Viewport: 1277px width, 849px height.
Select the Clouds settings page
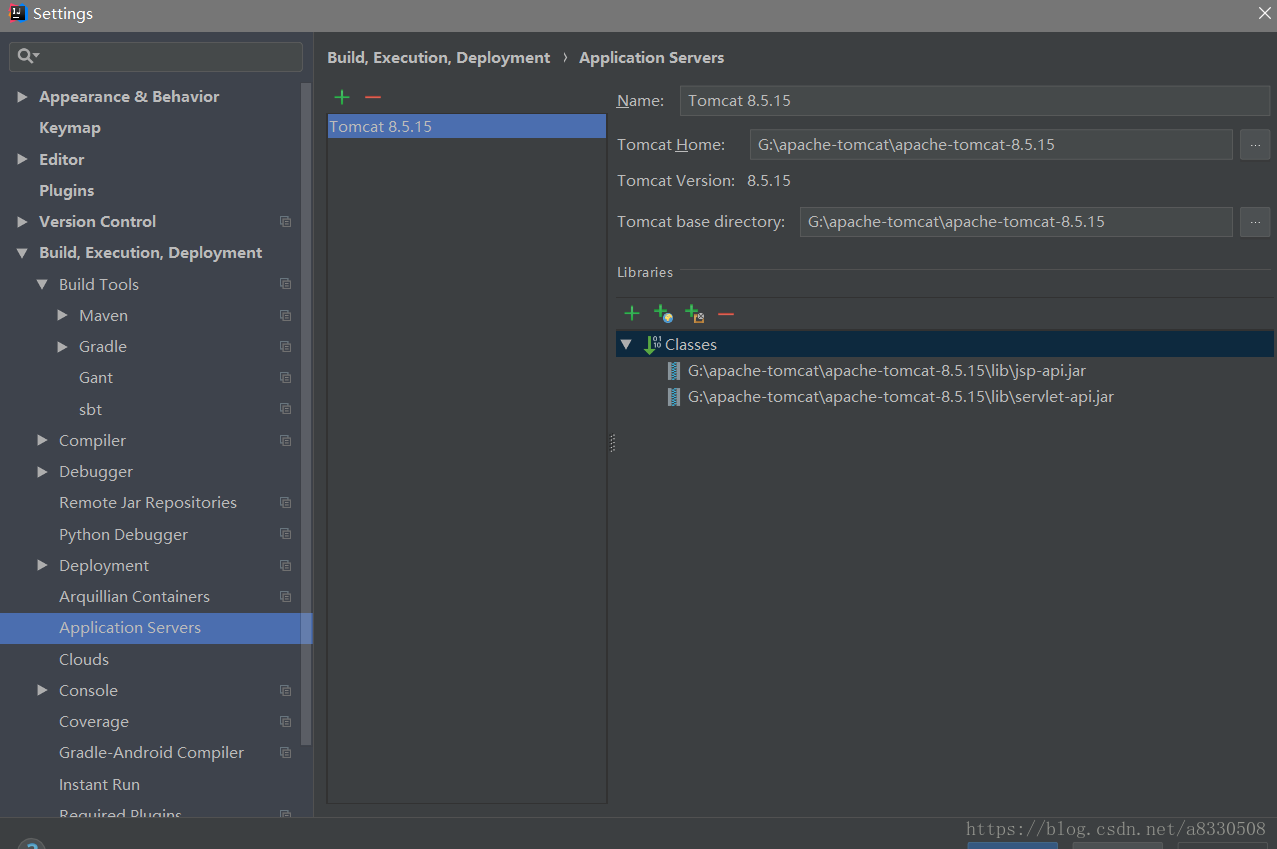point(84,659)
